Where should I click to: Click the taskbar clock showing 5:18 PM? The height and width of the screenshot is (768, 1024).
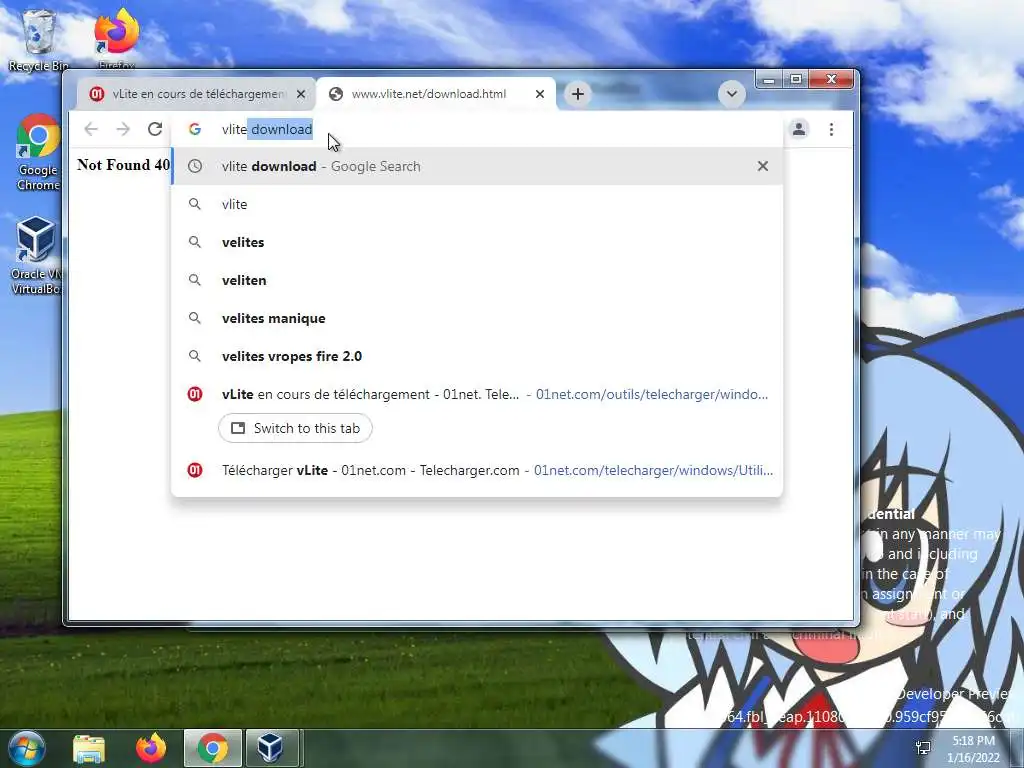pyautogui.click(x=973, y=749)
